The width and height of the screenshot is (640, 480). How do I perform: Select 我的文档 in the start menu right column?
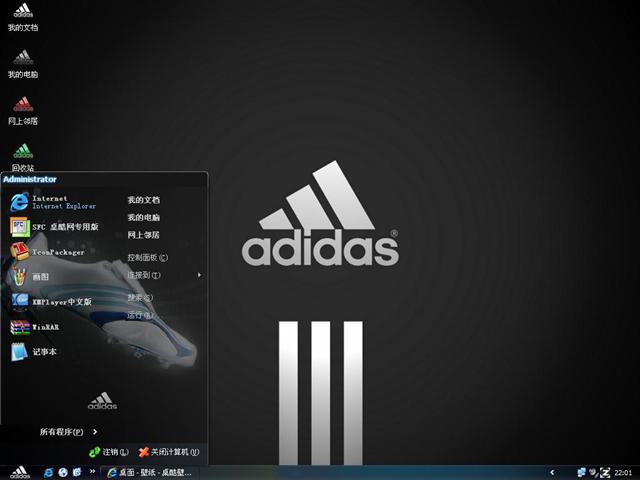click(x=143, y=200)
